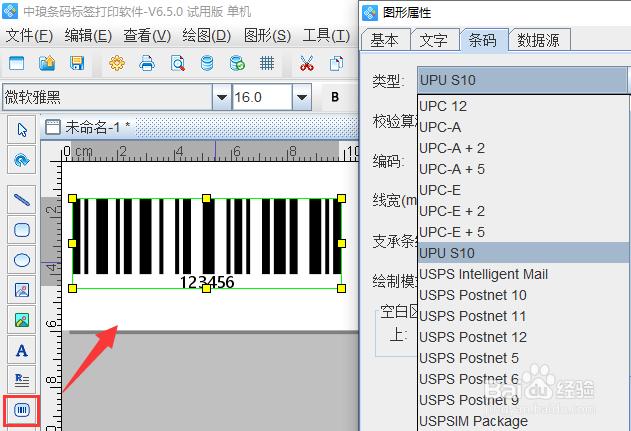Screen dimensions: 631x431
Task: Select the rich text paragraph tool
Action: (22, 379)
